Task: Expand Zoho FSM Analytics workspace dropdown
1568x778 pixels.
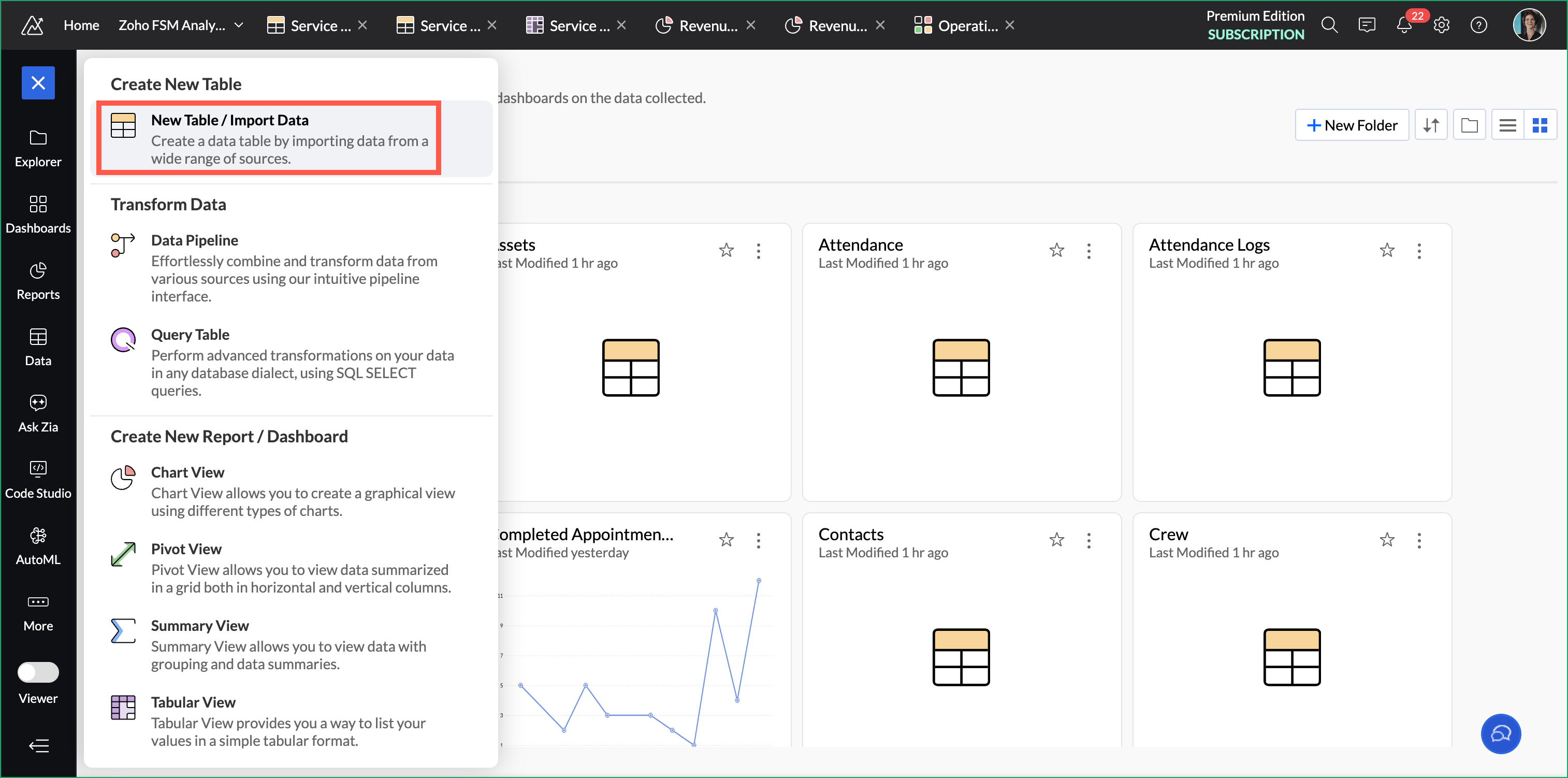Action: (x=239, y=25)
